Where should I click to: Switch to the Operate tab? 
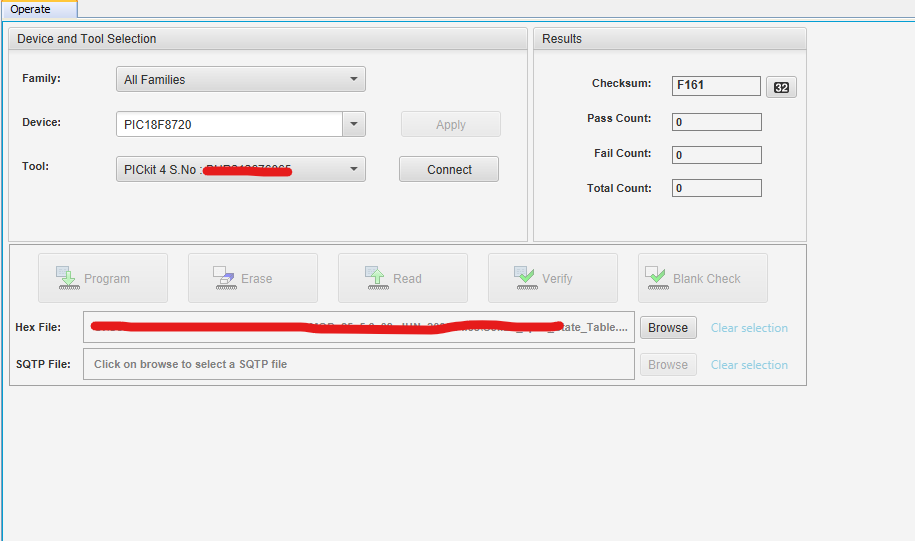30,9
